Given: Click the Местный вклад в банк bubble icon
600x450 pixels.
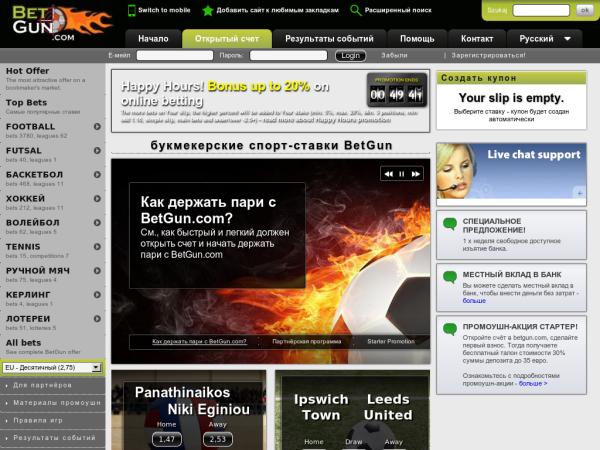Looking at the screenshot, I should [450, 277].
